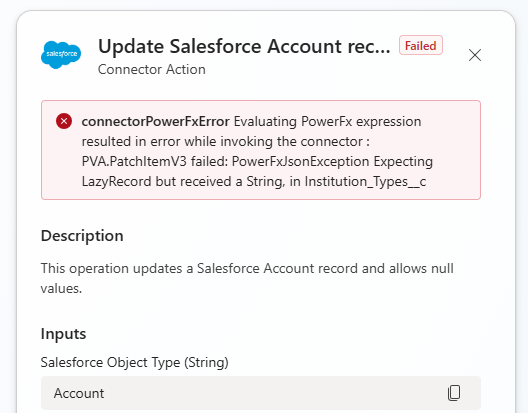This screenshot has height=413, width=528.
Task: Click the PVA.PatchItemV3 failed message line
Action: 257,161
